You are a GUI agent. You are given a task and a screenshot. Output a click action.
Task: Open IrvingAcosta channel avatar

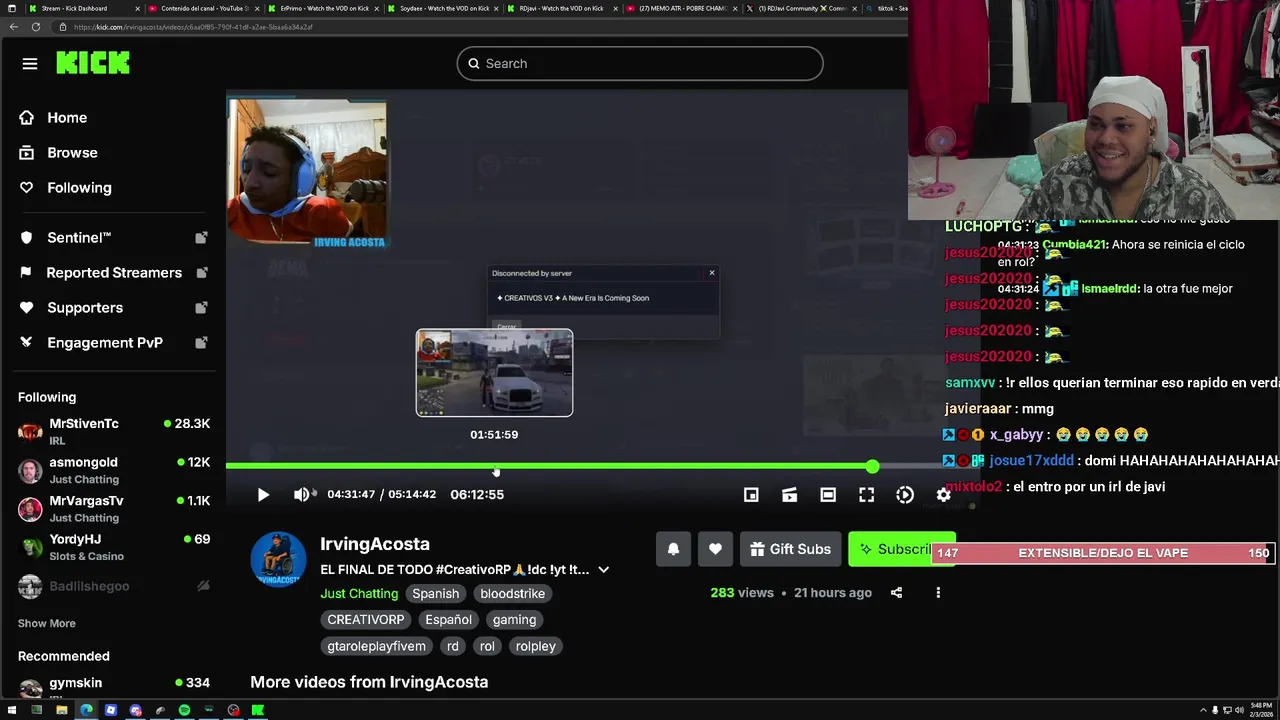[x=278, y=559]
